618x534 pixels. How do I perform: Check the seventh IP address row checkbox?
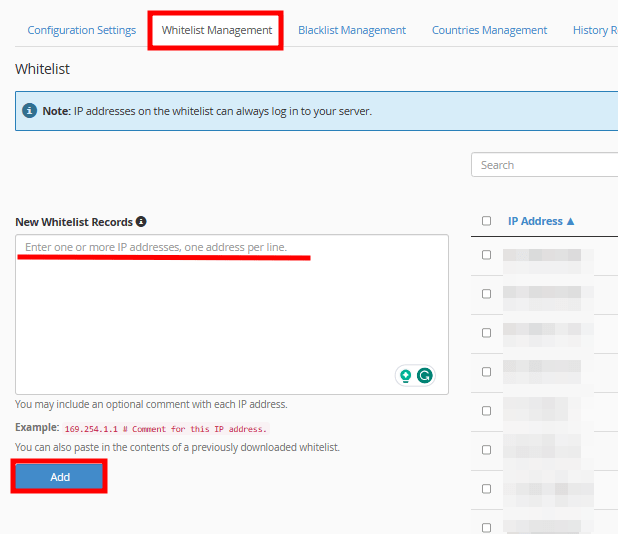(x=487, y=489)
